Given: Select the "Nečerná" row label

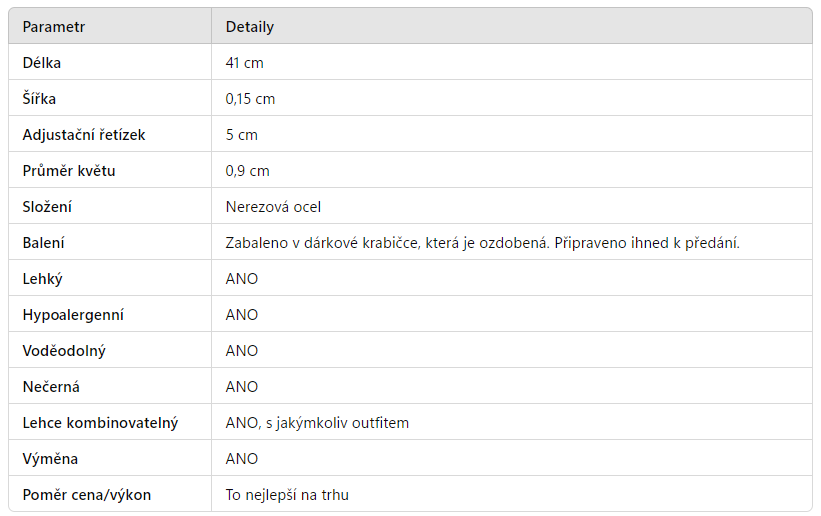Looking at the screenshot, I should [x=51, y=387].
